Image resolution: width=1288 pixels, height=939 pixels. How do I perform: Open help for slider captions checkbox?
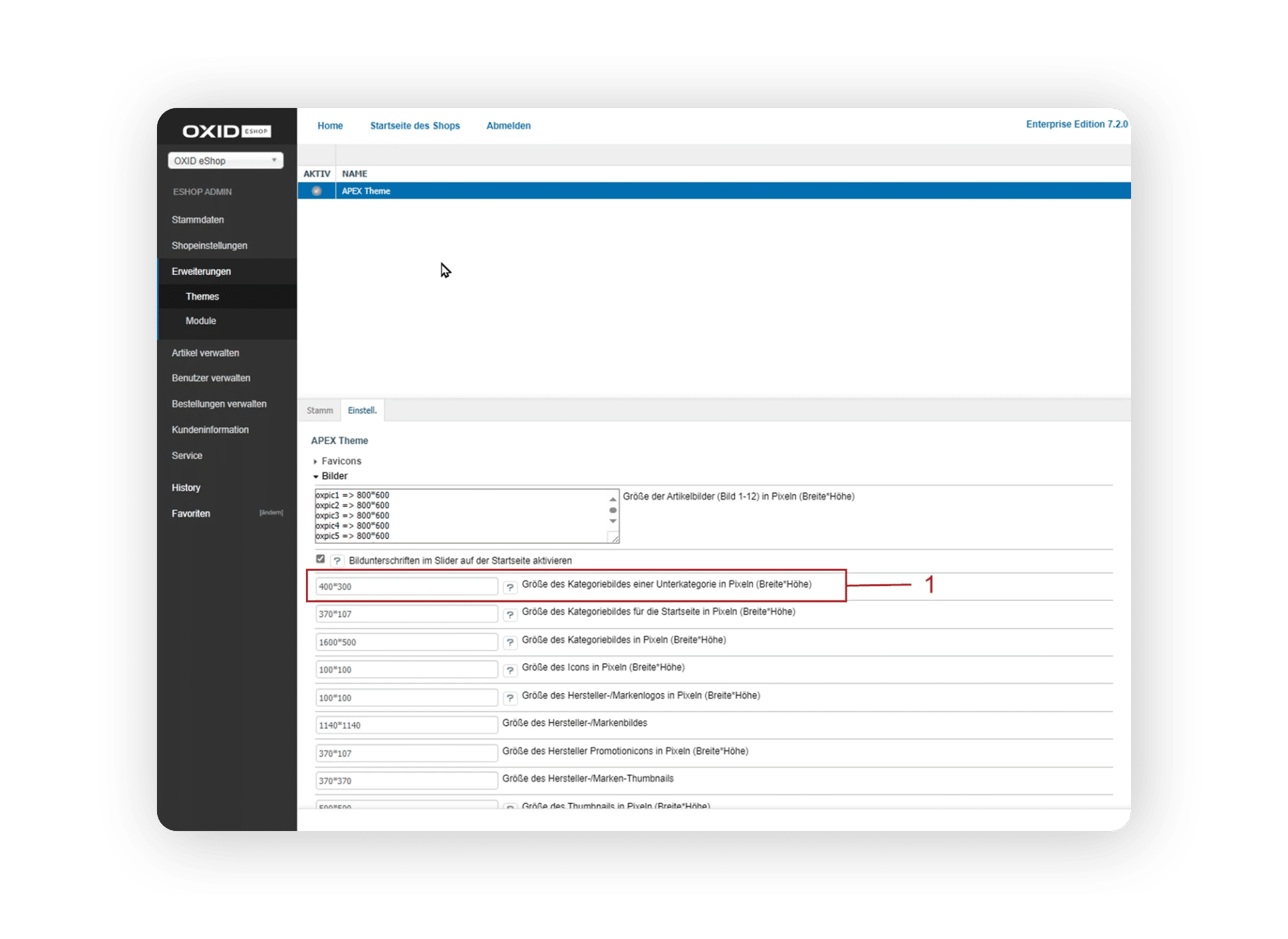[337, 561]
